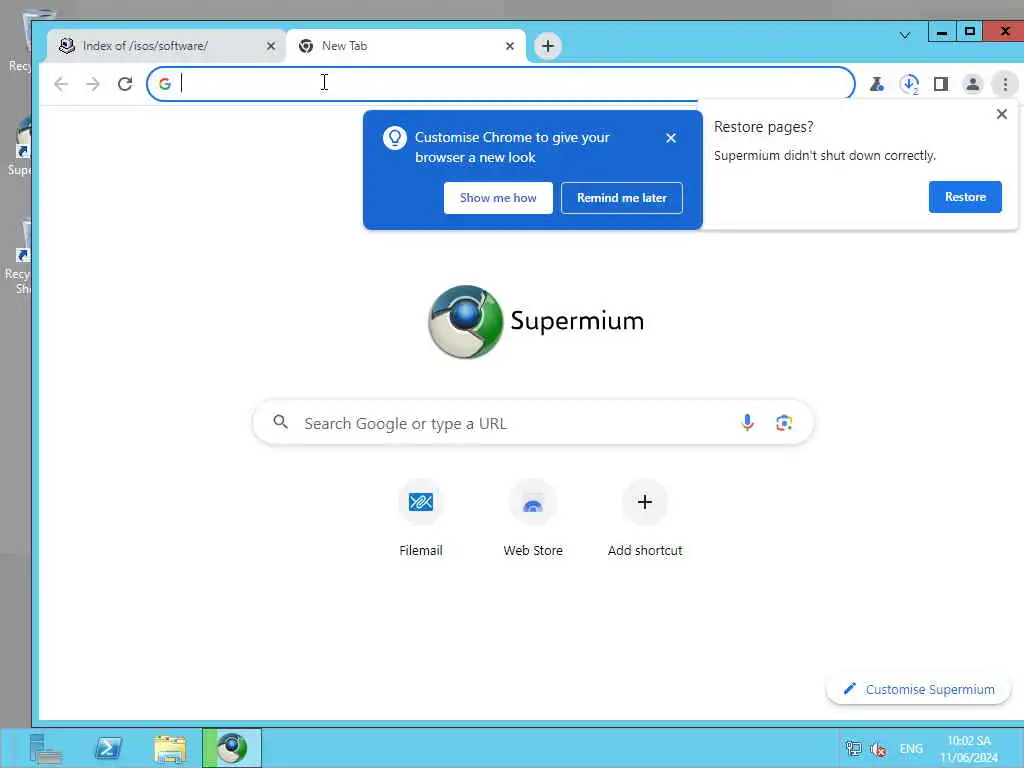Open PowerShell from the taskbar
The width and height of the screenshot is (1024, 768).
108,748
